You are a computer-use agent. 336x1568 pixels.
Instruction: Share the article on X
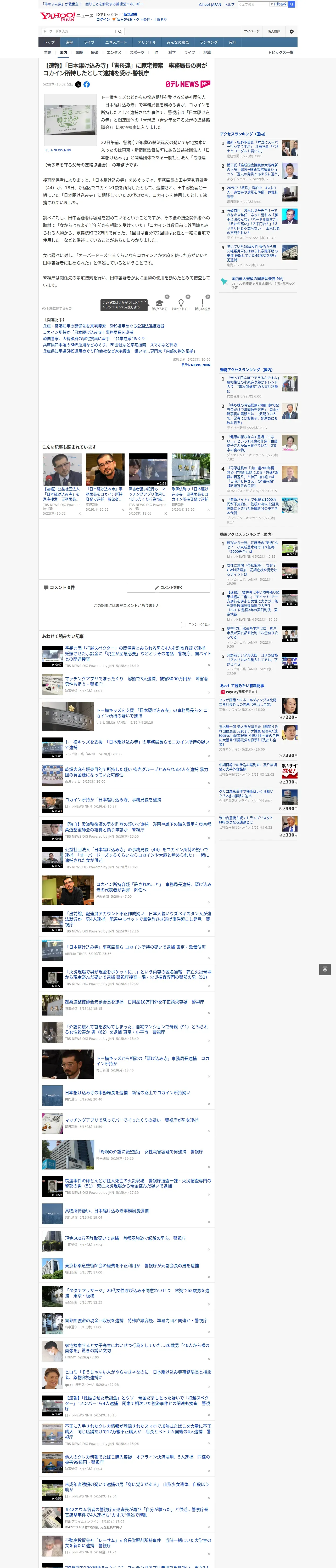(78, 85)
